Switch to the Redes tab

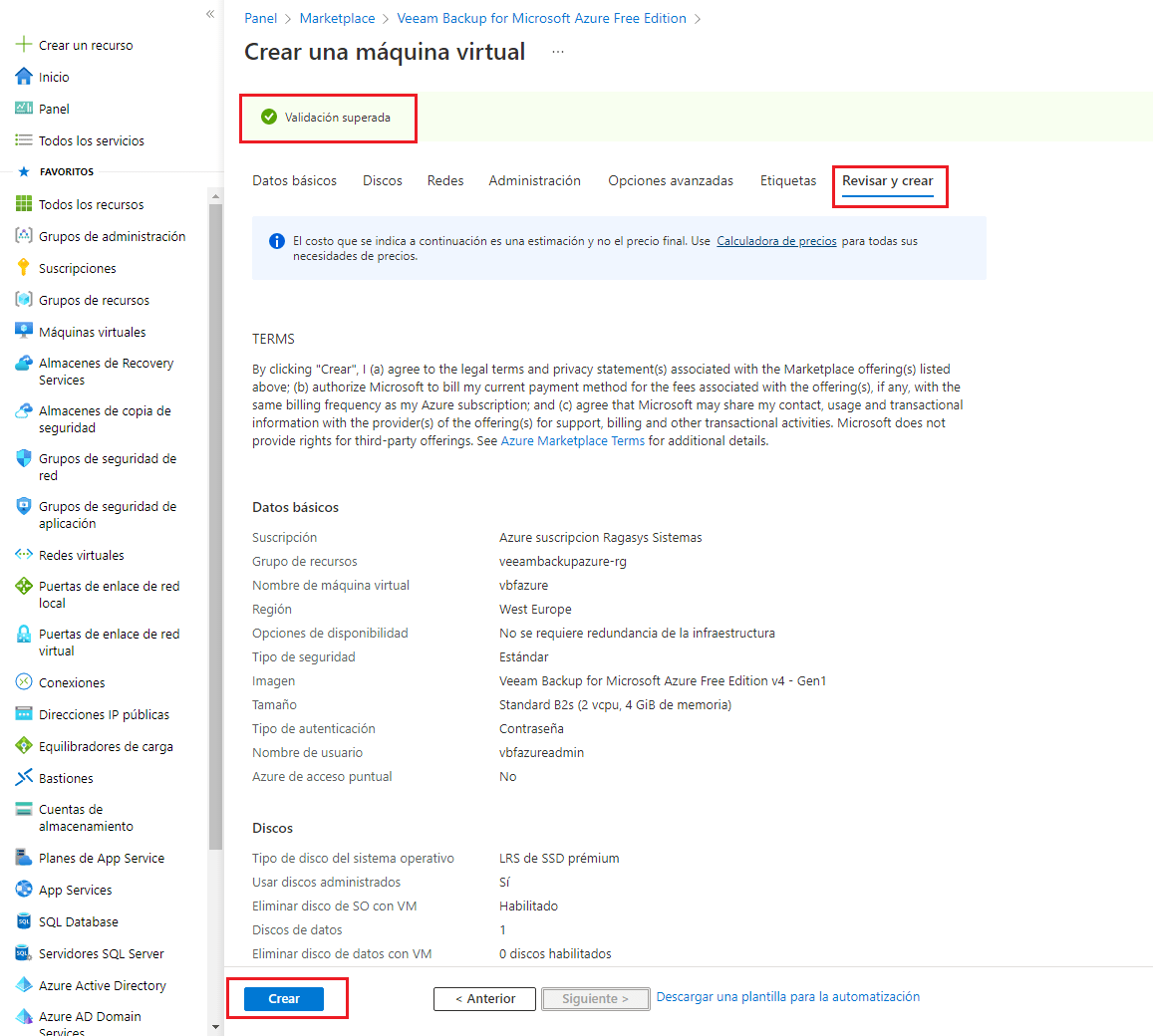click(x=444, y=181)
